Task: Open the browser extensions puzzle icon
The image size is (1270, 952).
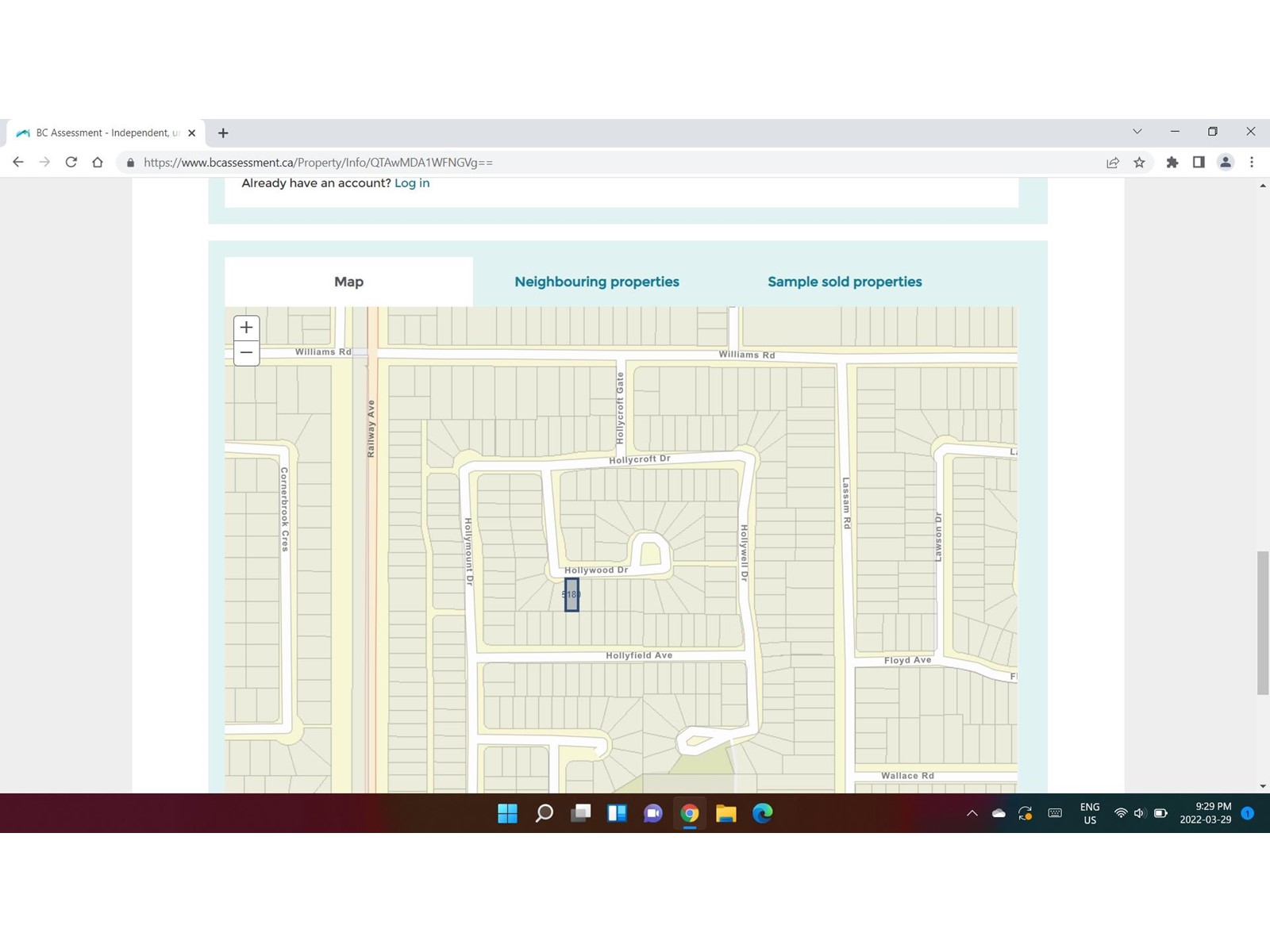Action: [x=1172, y=162]
